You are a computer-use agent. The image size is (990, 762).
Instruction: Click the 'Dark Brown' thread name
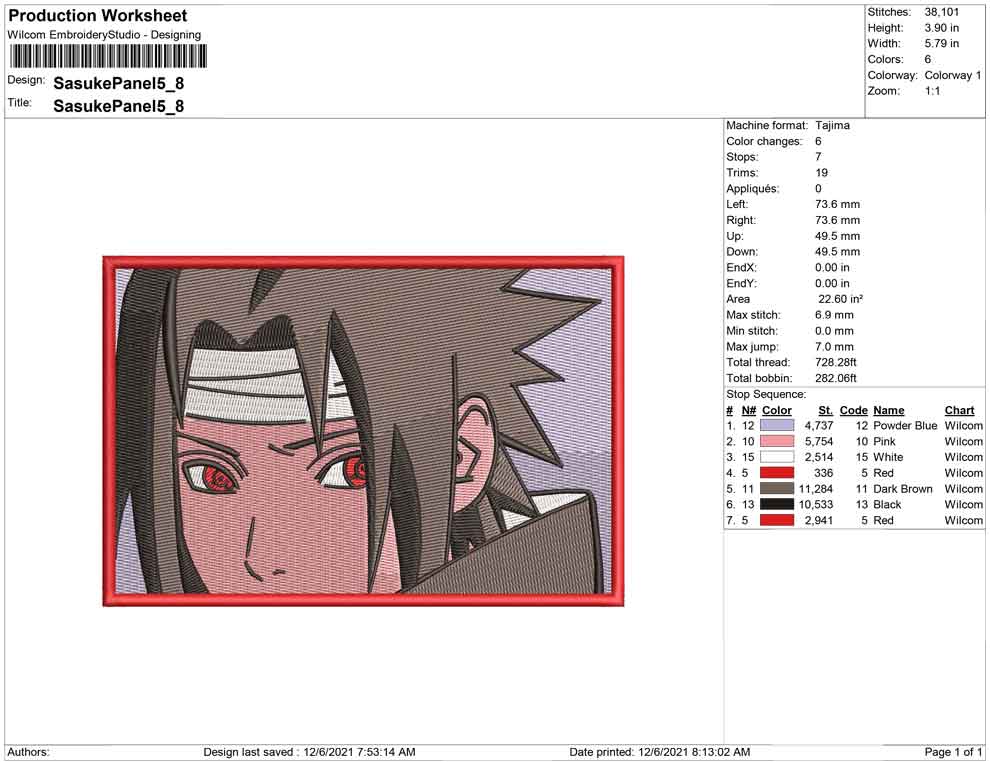(902, 489)
